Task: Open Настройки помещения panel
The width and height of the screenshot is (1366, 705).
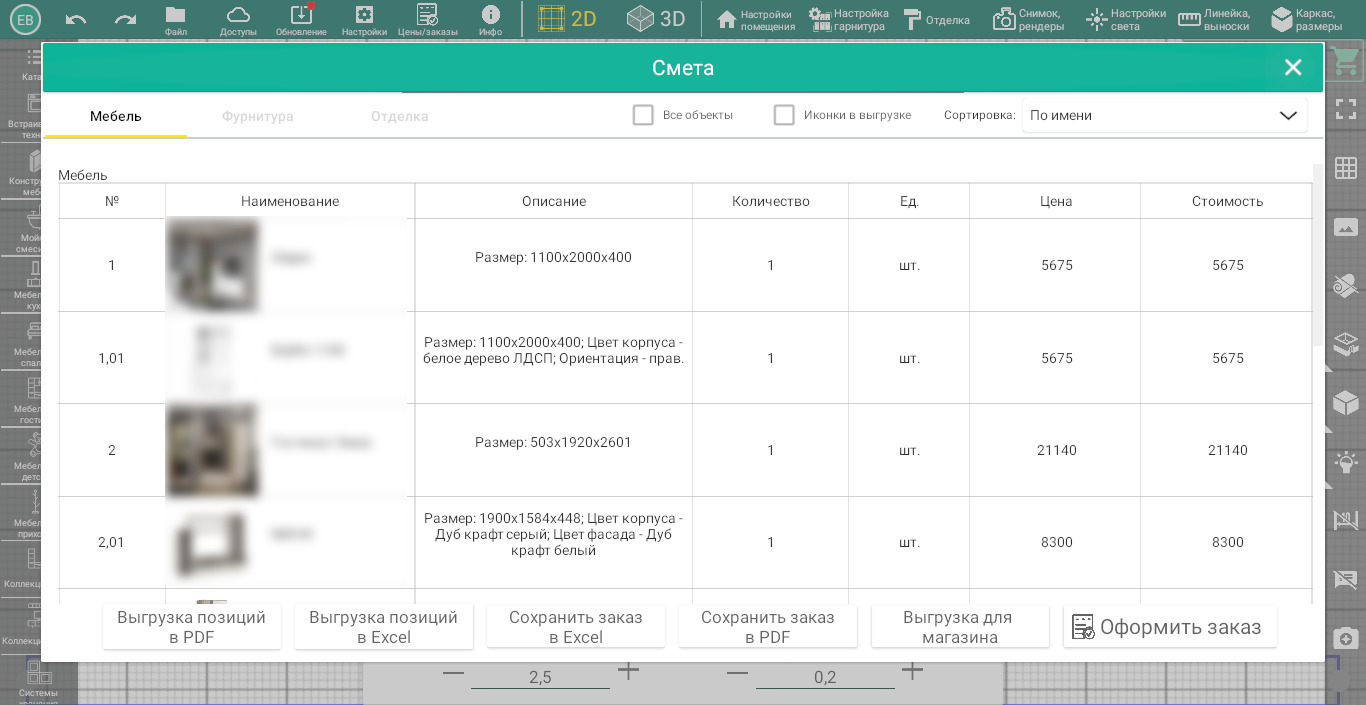Action: 756,20
